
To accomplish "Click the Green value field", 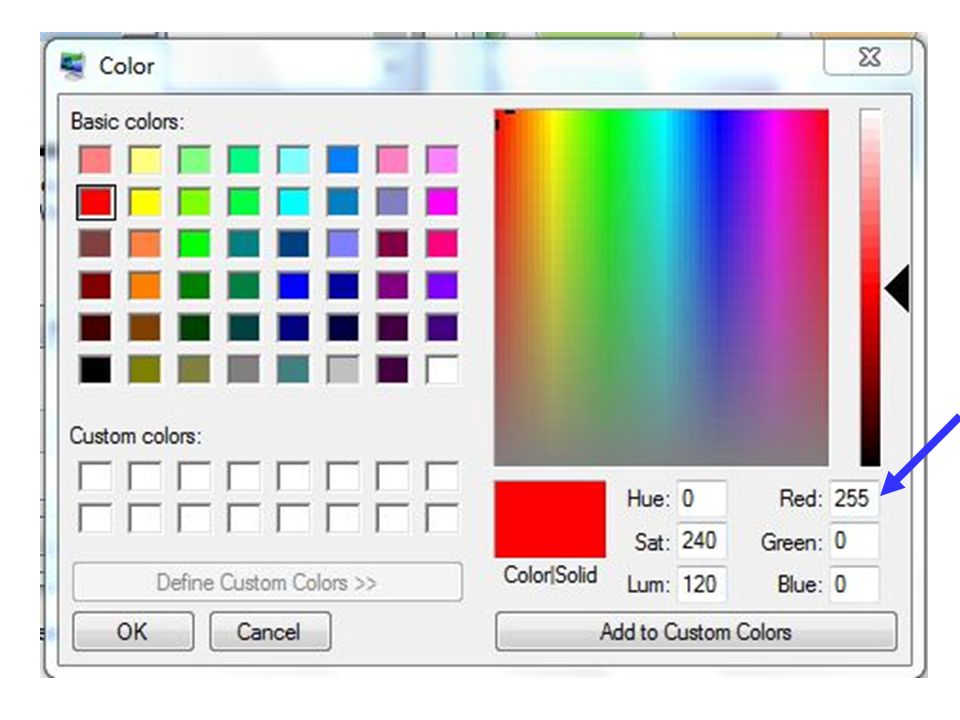I will pyautogui.click(x=854, y=541).
